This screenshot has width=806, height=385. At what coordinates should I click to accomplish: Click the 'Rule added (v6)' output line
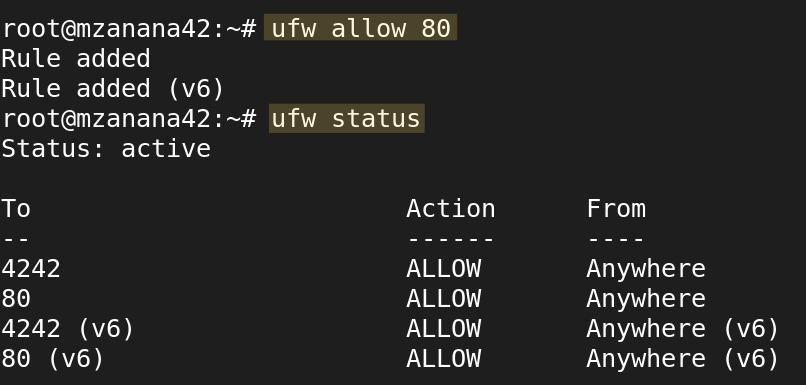click(x=113, y=88)
